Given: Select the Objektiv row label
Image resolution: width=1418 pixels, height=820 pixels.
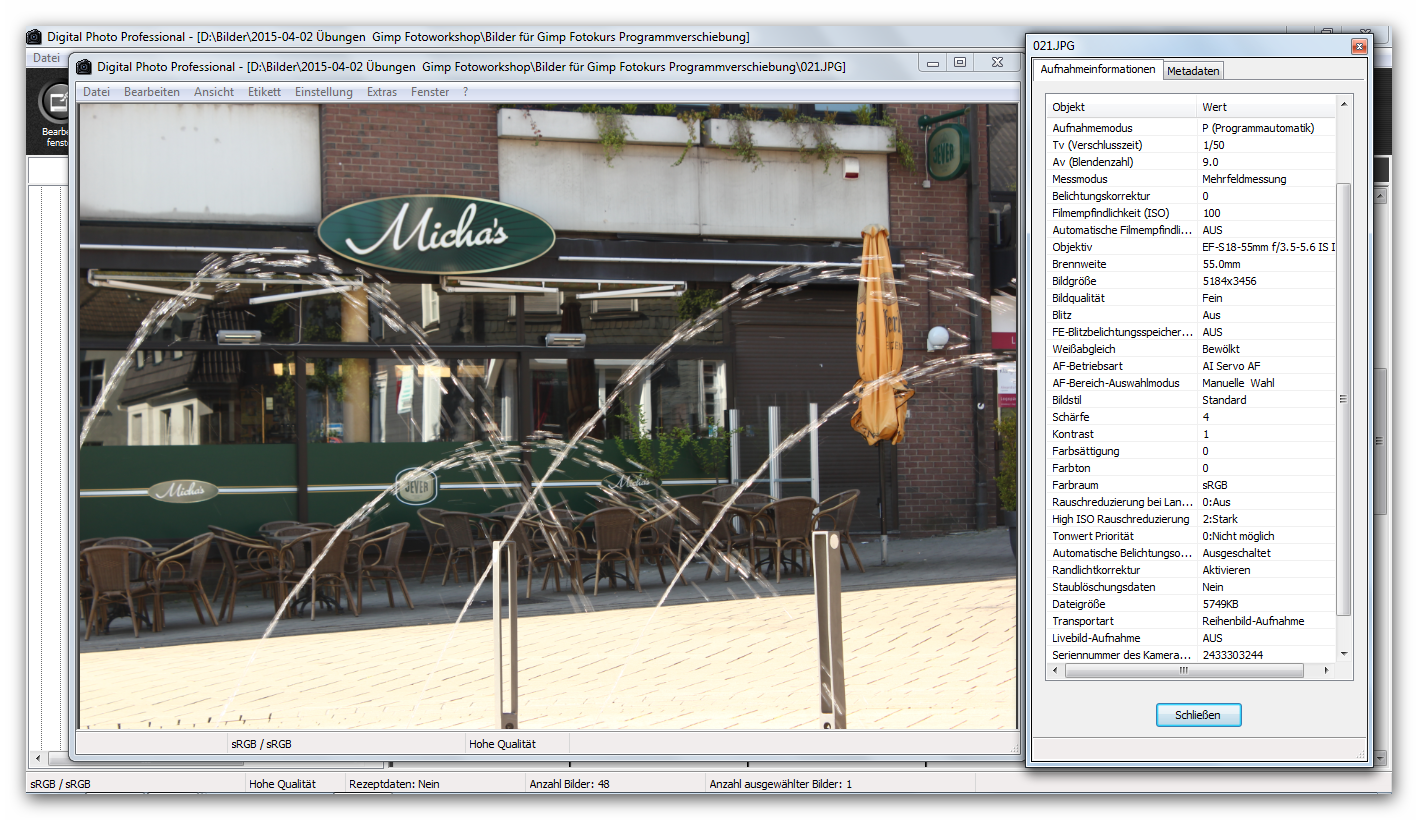Looking at the screenshot, I should [x=1072, y=247].
